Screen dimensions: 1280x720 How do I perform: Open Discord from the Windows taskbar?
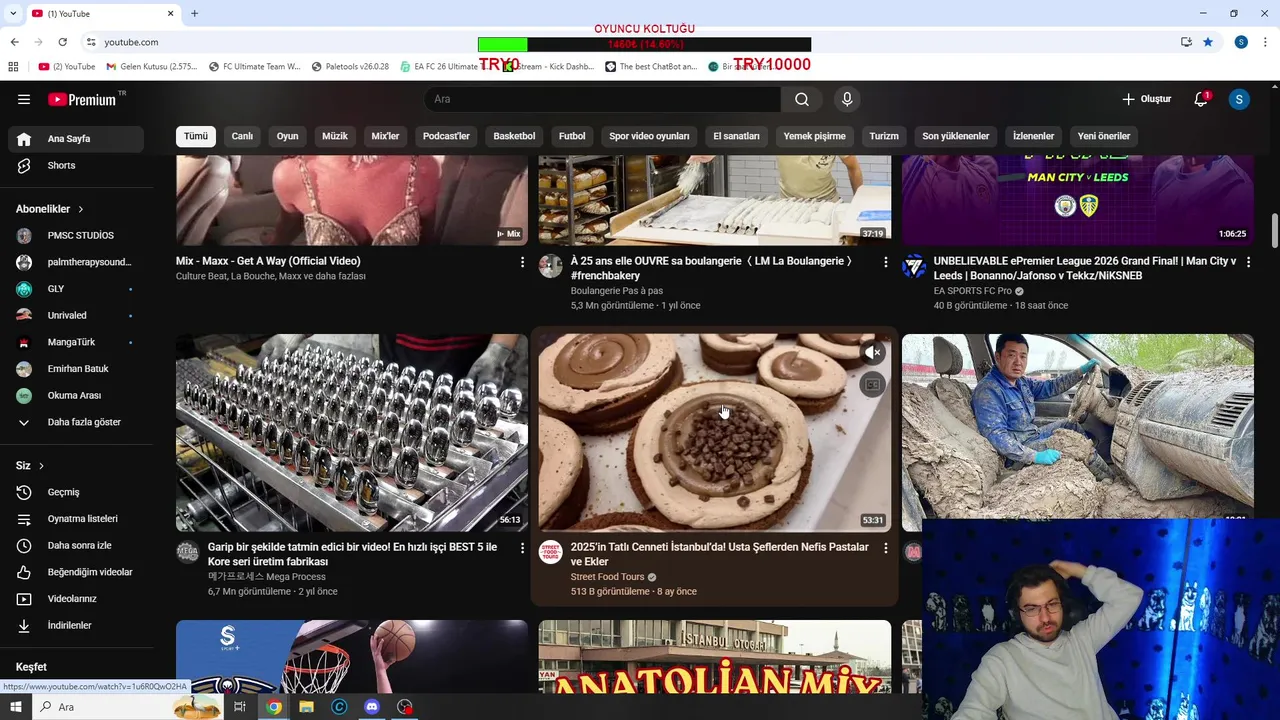tap(372, 707)
